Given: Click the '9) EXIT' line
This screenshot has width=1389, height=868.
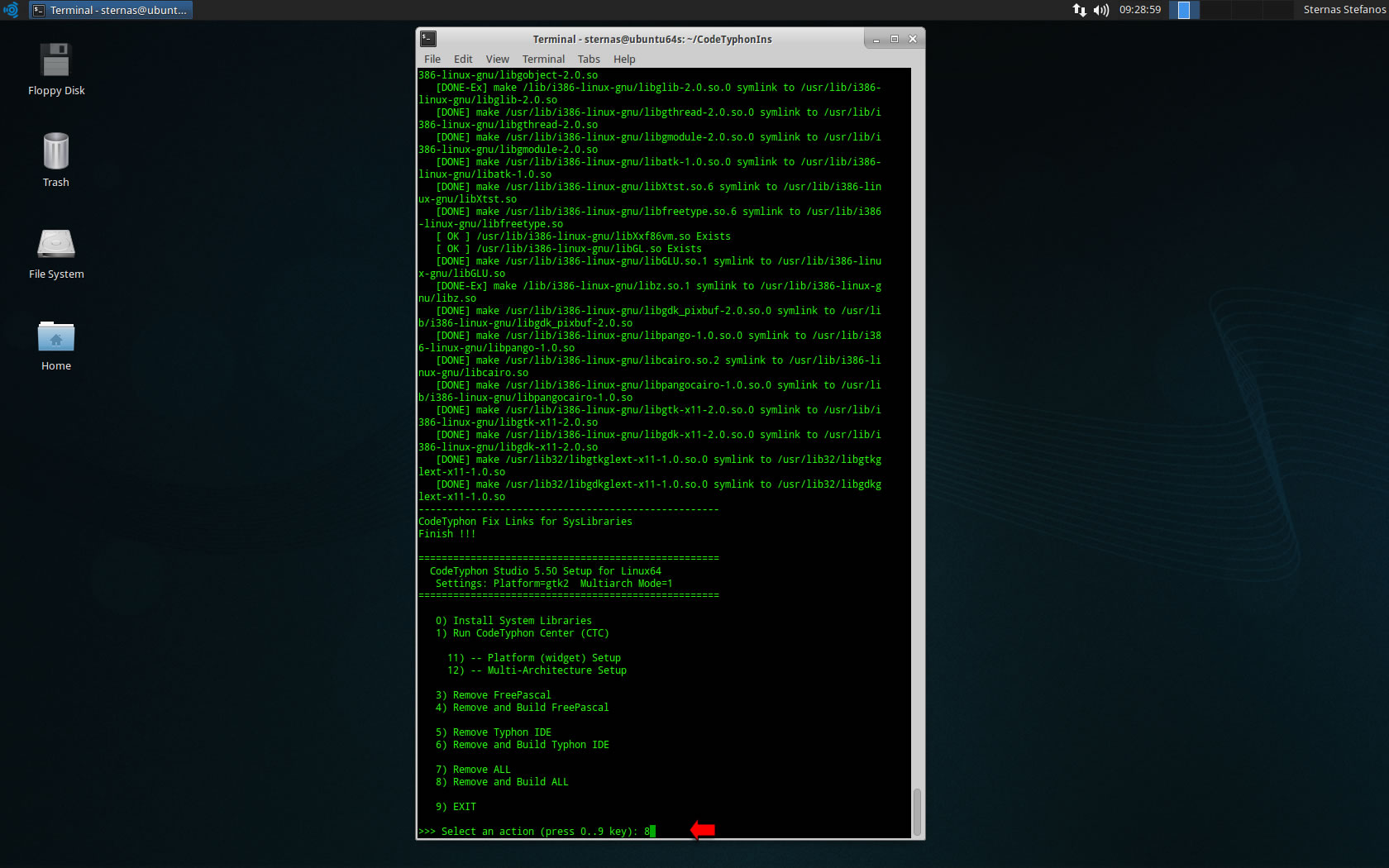Looking at the screenshot, I should [456, 807].
